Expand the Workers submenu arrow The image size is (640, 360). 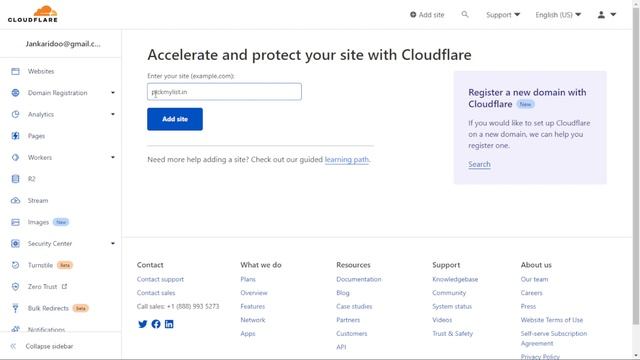click(113, 158)
